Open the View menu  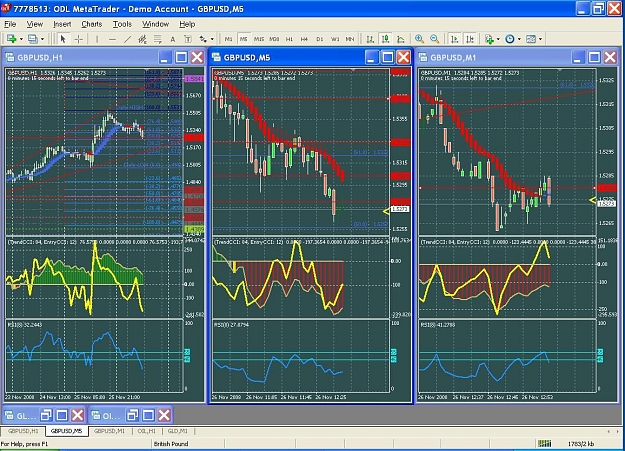click(x=35, y=24)
